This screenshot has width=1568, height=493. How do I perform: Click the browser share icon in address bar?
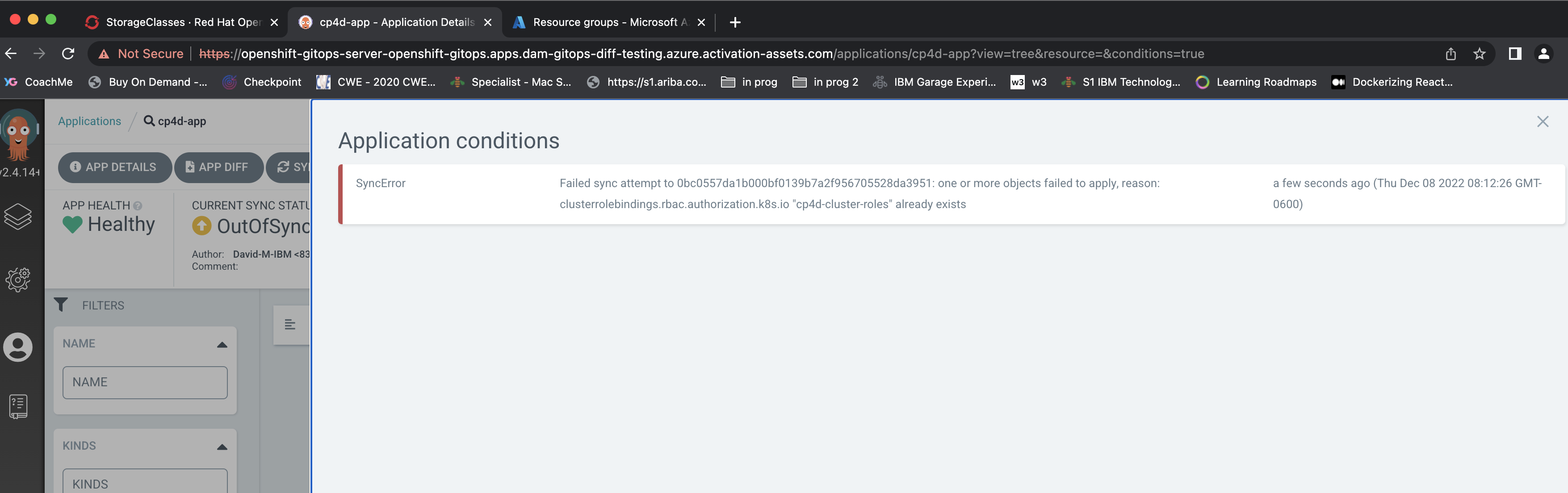coord(1451,54)
